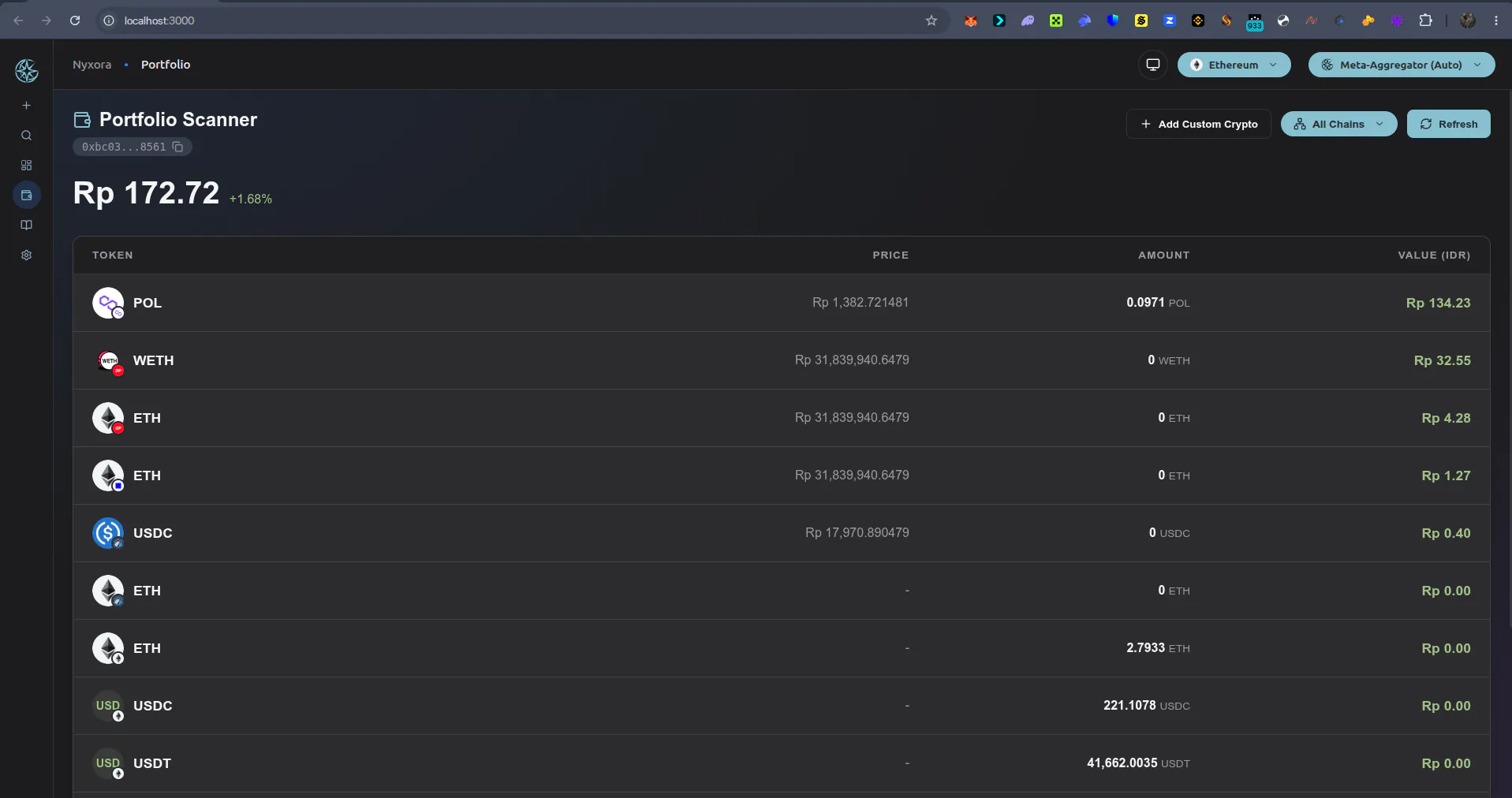Bookmark this page with star icon
This screenshot has height=798, width=1512.
(x=931, y=21)
